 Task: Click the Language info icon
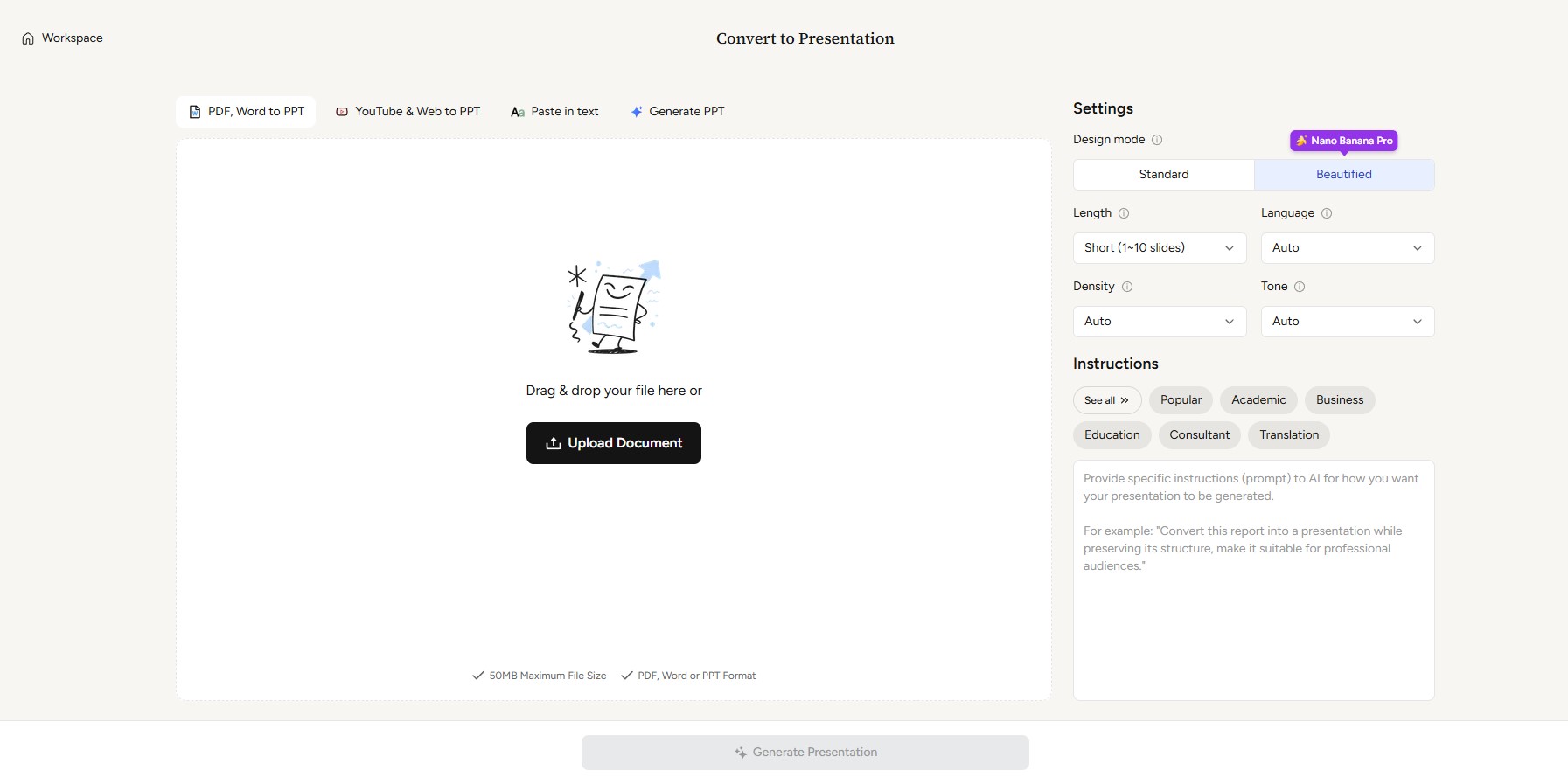1327,213
